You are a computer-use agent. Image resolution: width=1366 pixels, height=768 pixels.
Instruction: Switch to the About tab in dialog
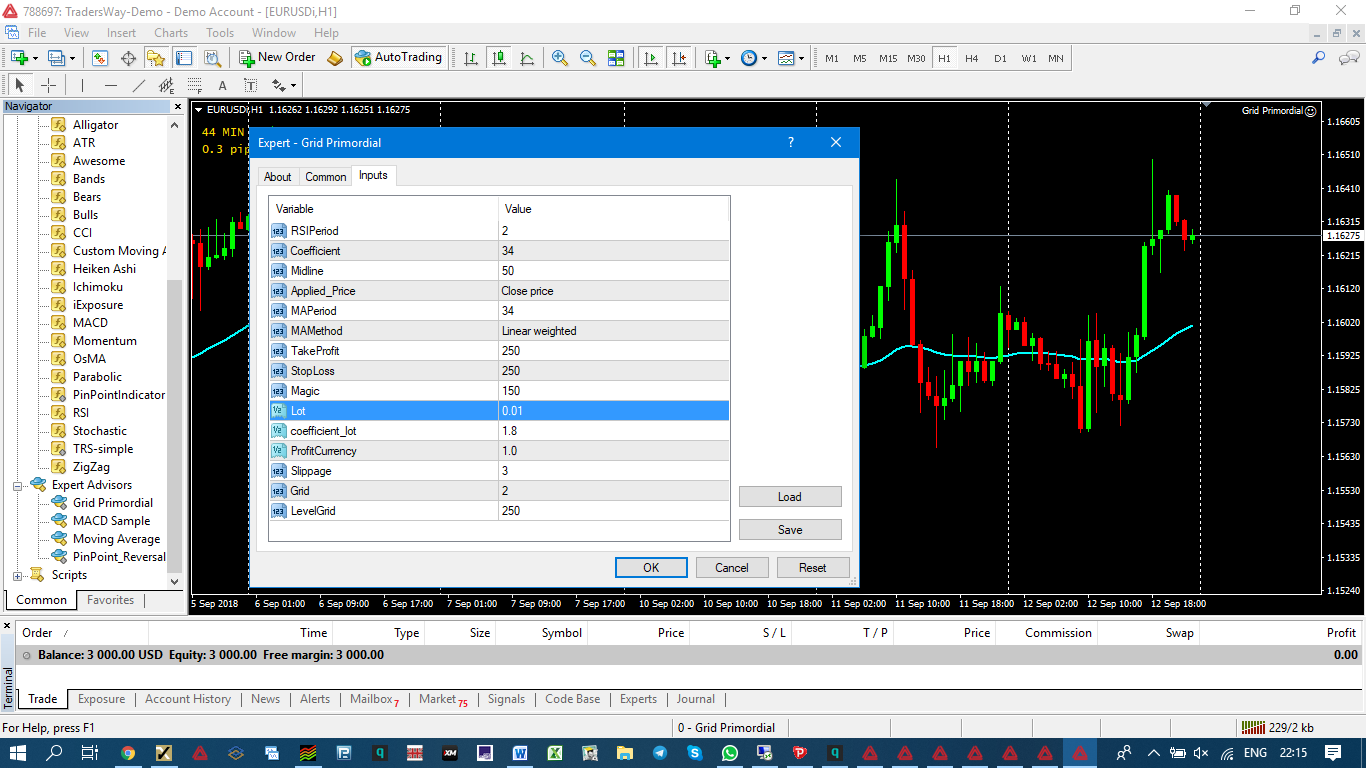pyautogui.click(x=278, y=177)
